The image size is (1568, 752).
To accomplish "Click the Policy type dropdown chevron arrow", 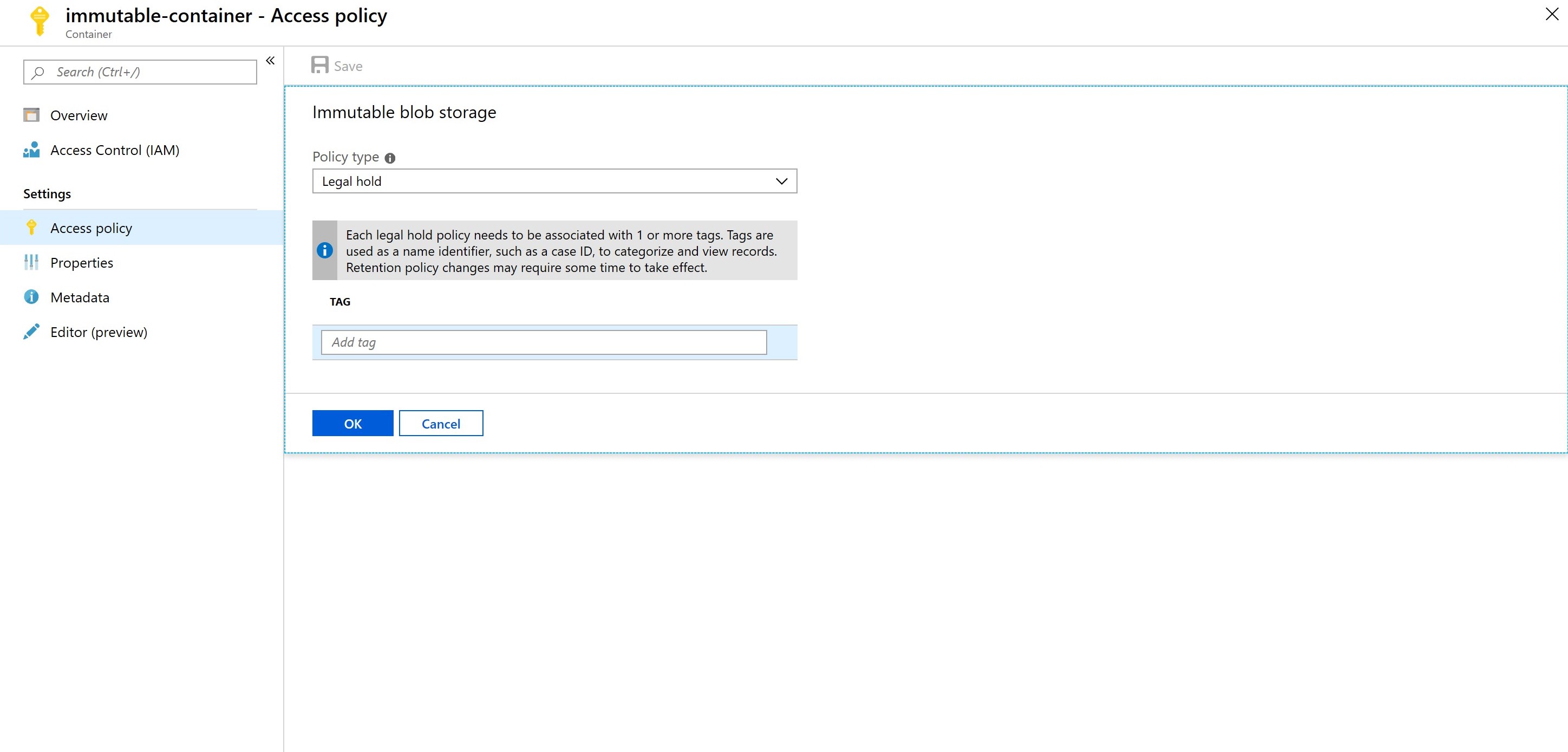I will coord(782,181).
